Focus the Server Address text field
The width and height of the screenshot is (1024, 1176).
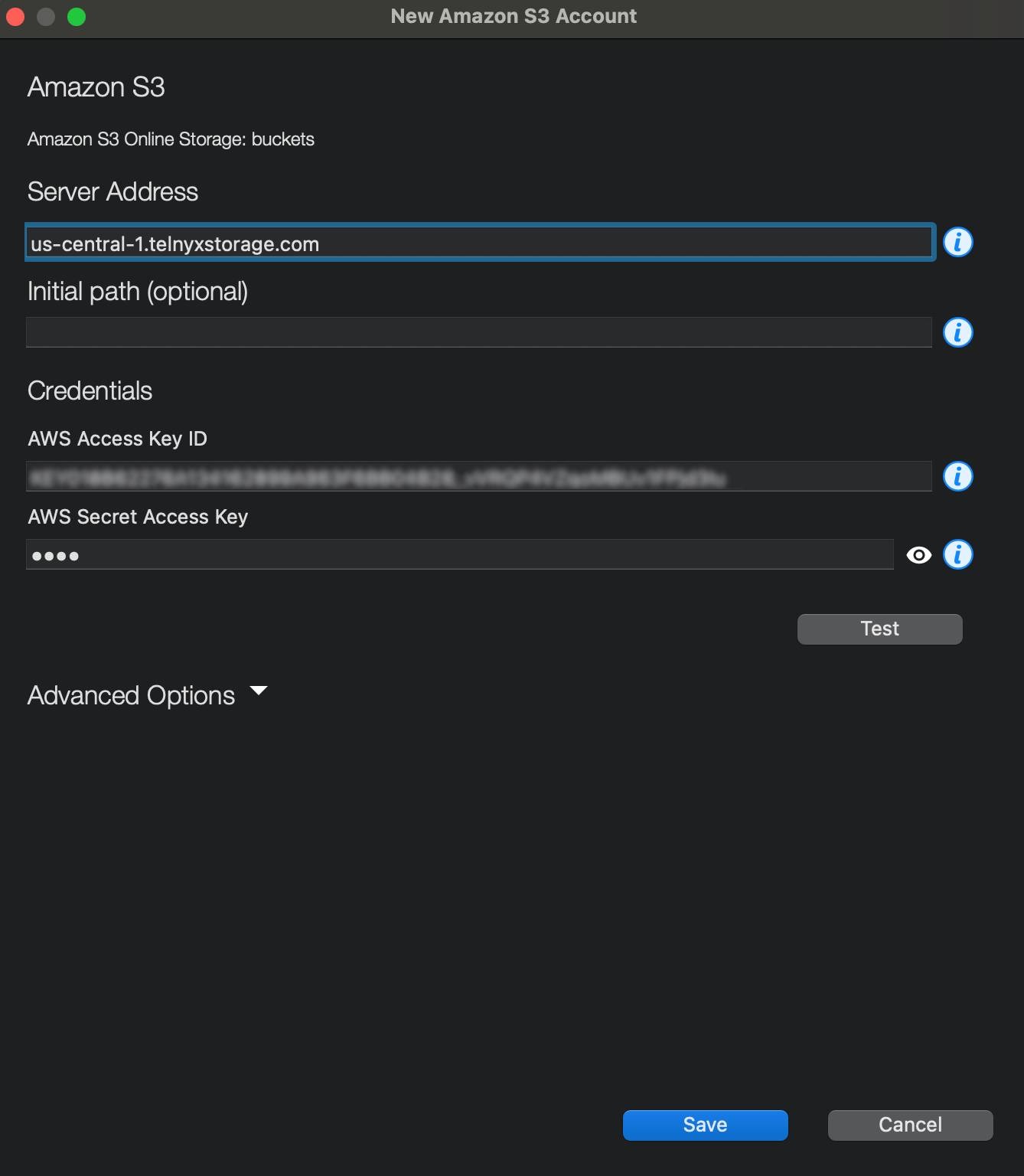click(480, 243)
